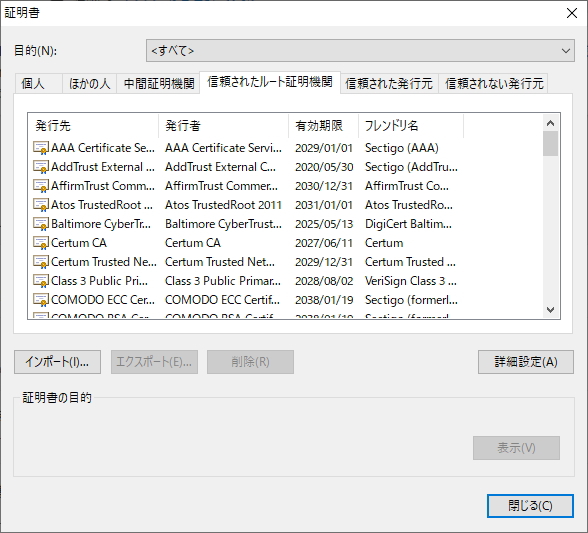Click certificate icon for Class 3 Public row
This screenshot has width=588, height=533.
click(41, 281)
